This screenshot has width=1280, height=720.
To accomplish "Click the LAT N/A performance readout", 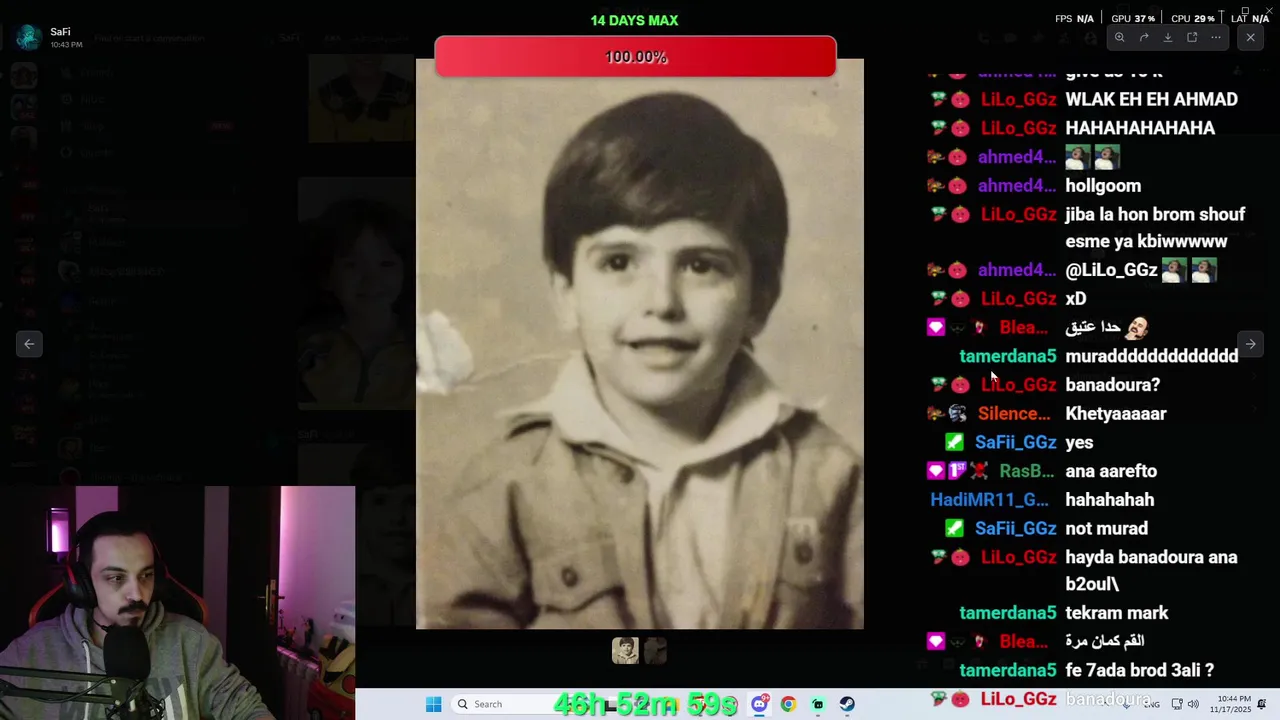I will pos(1250,19).
